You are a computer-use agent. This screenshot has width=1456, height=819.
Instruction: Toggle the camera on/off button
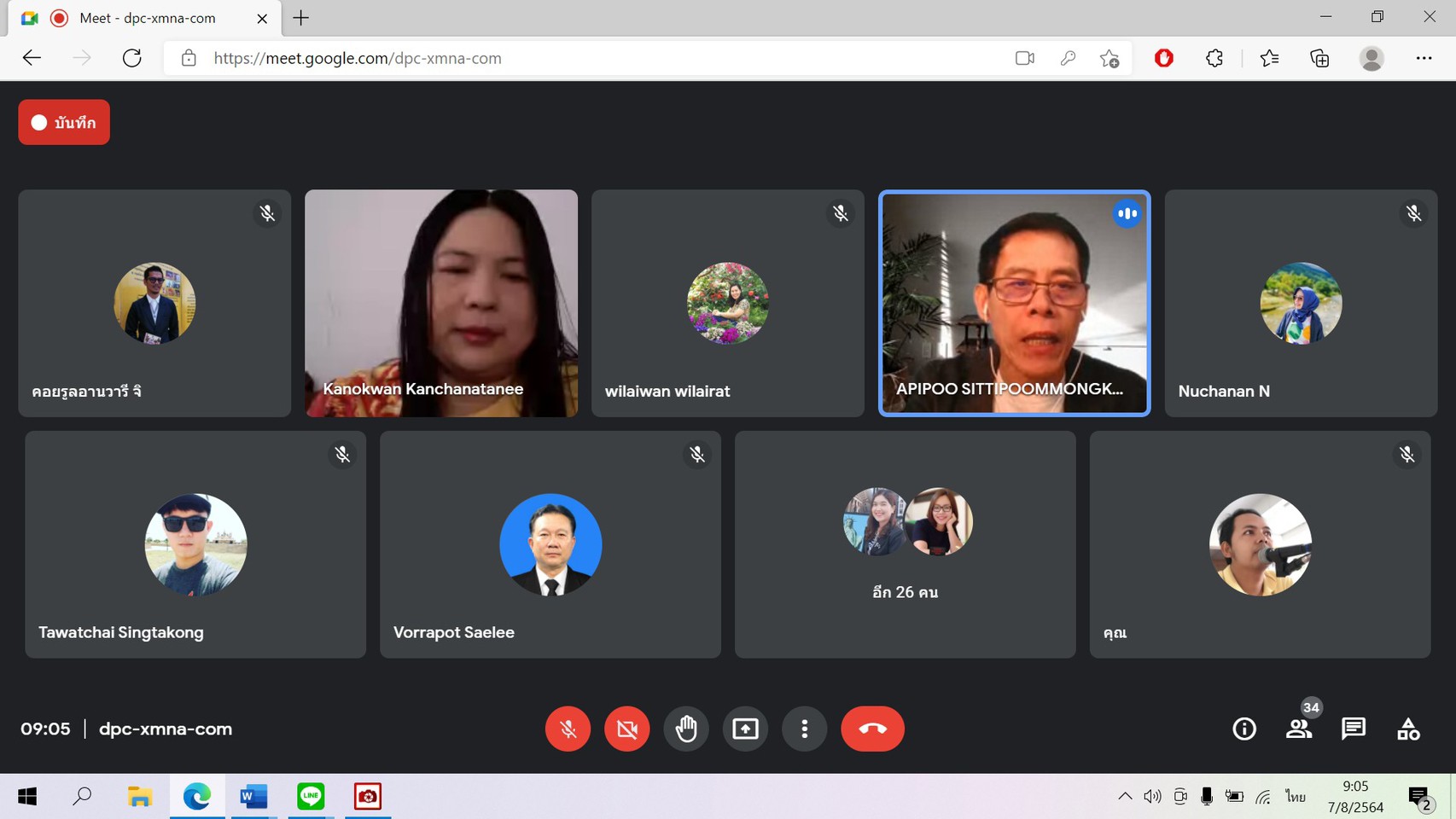point(626,729)
